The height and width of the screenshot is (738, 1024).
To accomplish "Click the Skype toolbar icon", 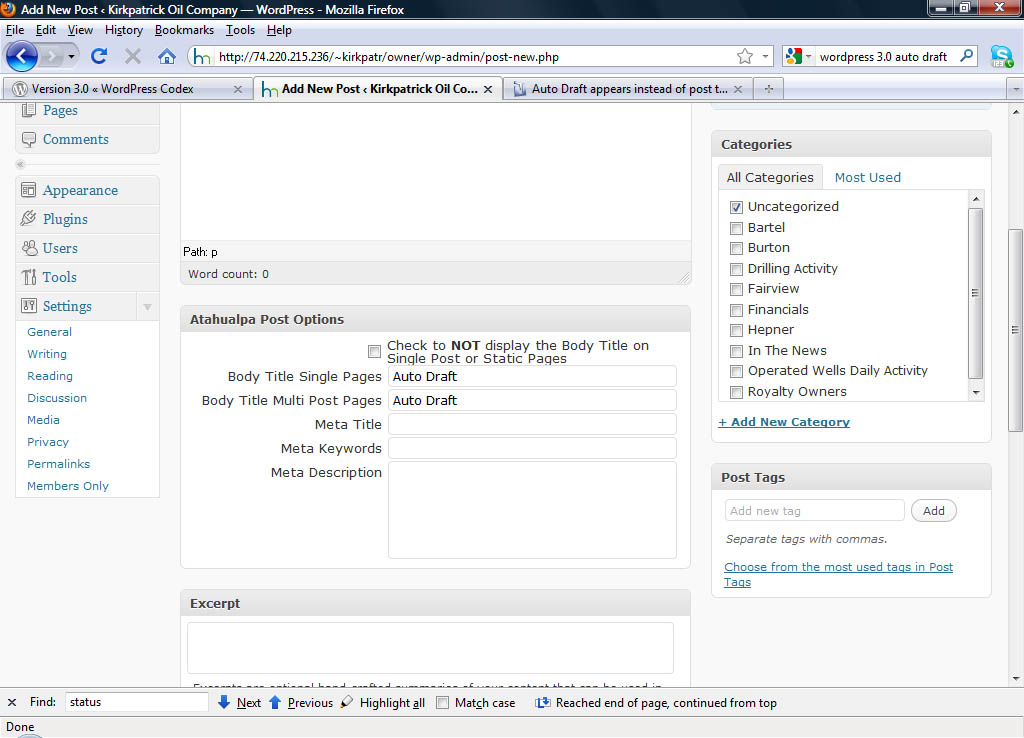I will tap(1002, 57).
